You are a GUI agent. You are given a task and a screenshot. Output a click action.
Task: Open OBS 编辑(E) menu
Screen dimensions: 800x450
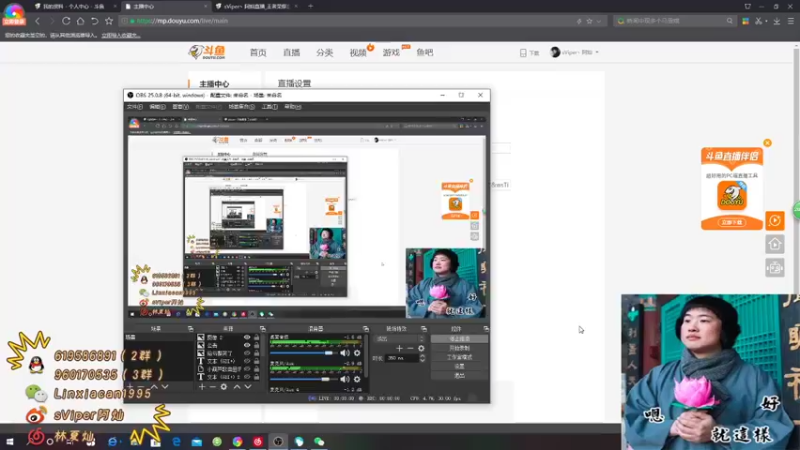pos(157,107)
